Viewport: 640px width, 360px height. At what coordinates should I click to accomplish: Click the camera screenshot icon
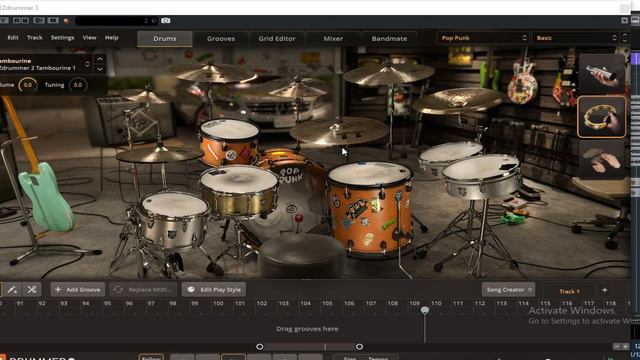click(x=166, y=20)
